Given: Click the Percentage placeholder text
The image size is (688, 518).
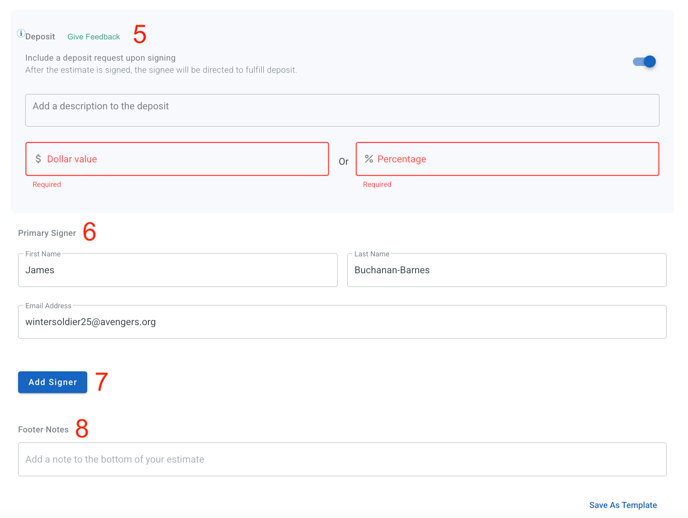Looking at the screenshot, I should 401,159.
